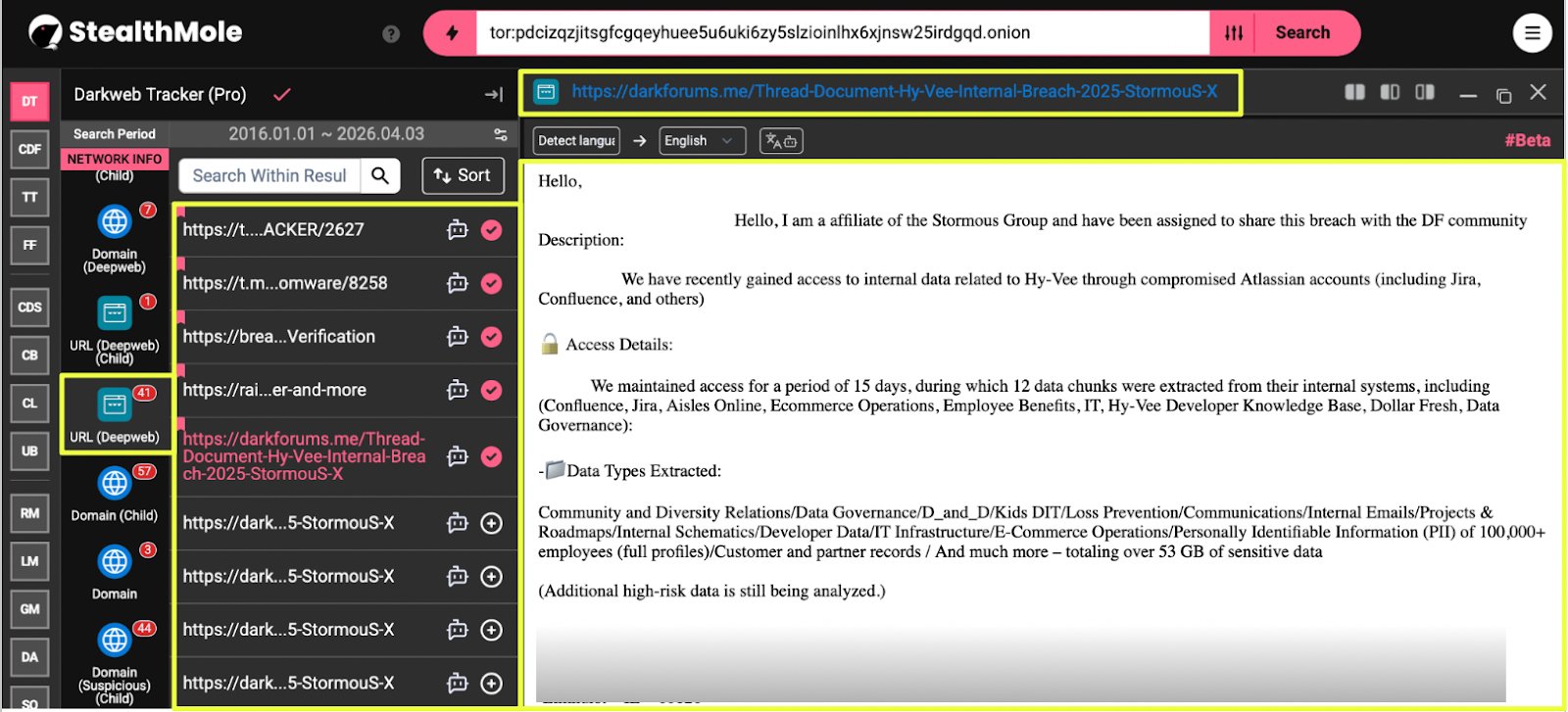Select Domain (Child) category with 57
This screenshot has height=712, width=1568.
click(115, 493)
